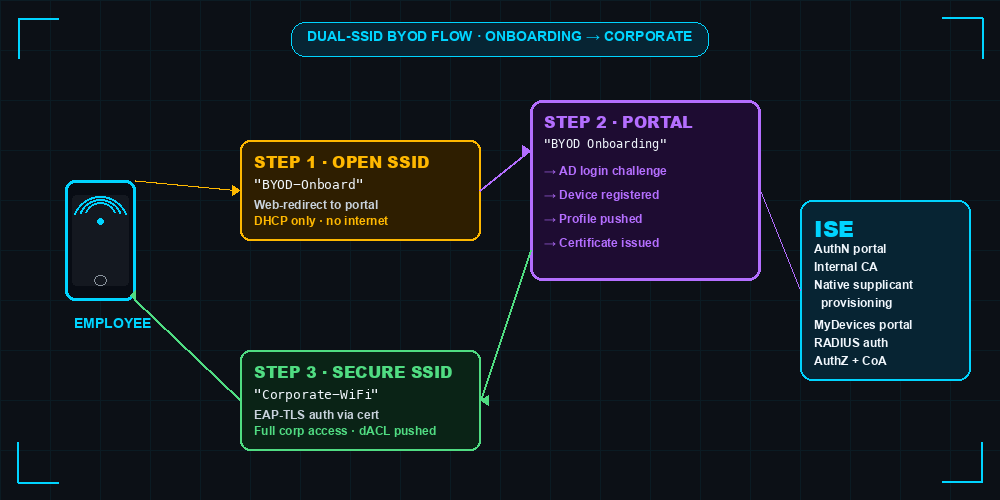Screen dimensions: 1000x500
Task: Select the ISE heading in the cyan box
Action: (x=834, y=229)
